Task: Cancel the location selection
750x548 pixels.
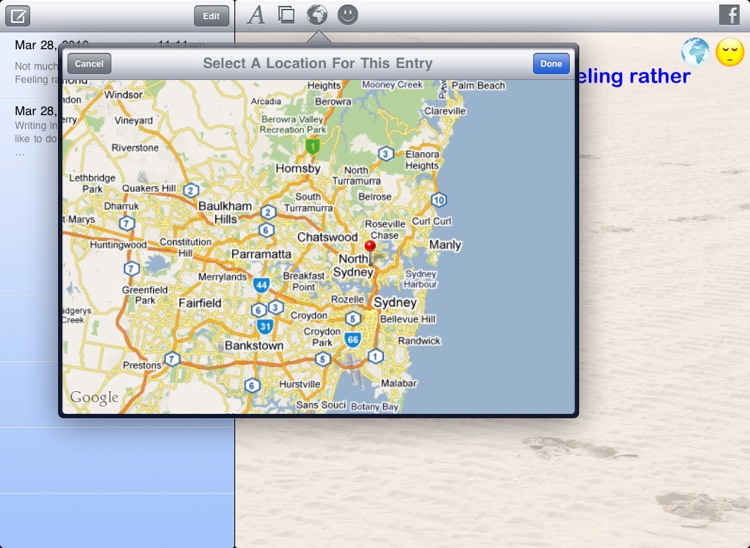Action: (x=89, y=64)
